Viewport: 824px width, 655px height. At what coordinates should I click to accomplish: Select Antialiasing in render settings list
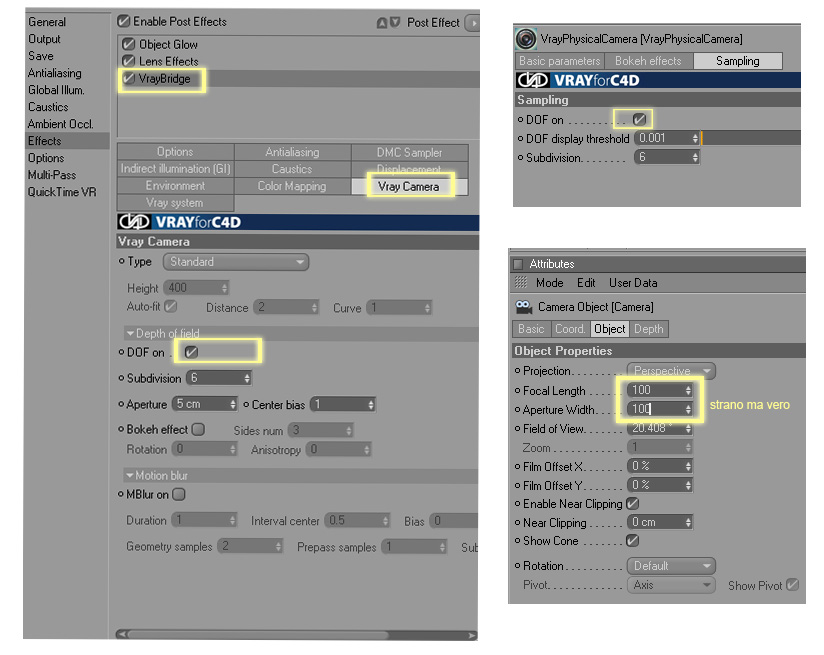coord(55,73)
